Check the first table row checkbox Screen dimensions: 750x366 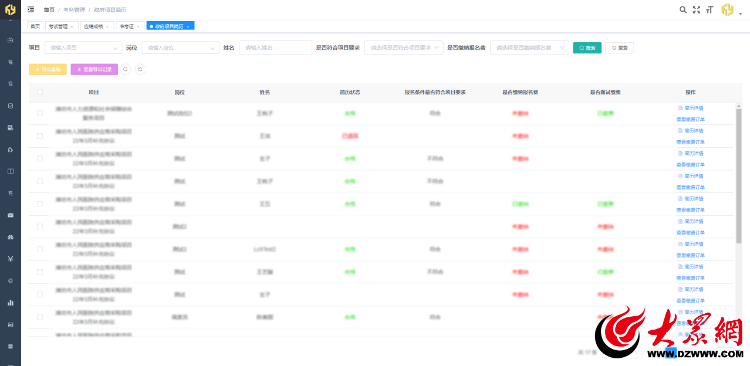click(x=40, y=113)
